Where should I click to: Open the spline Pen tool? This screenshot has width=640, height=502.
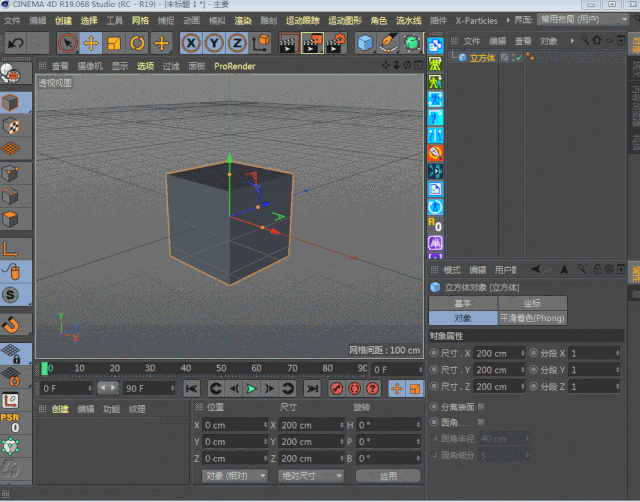click(x=388, y=43)
